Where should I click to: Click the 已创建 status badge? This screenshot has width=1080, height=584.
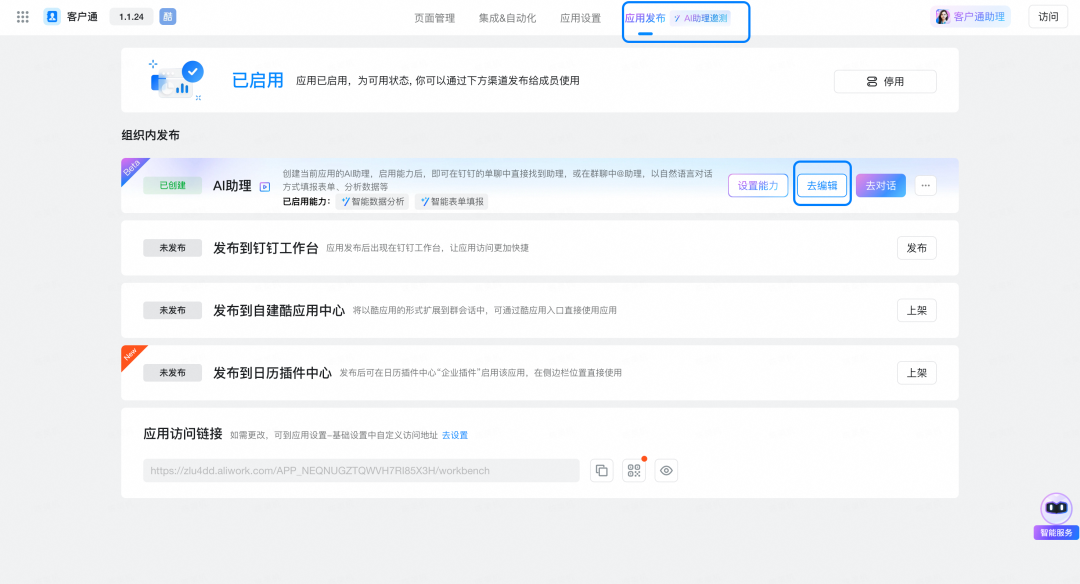tap(173, 185)
